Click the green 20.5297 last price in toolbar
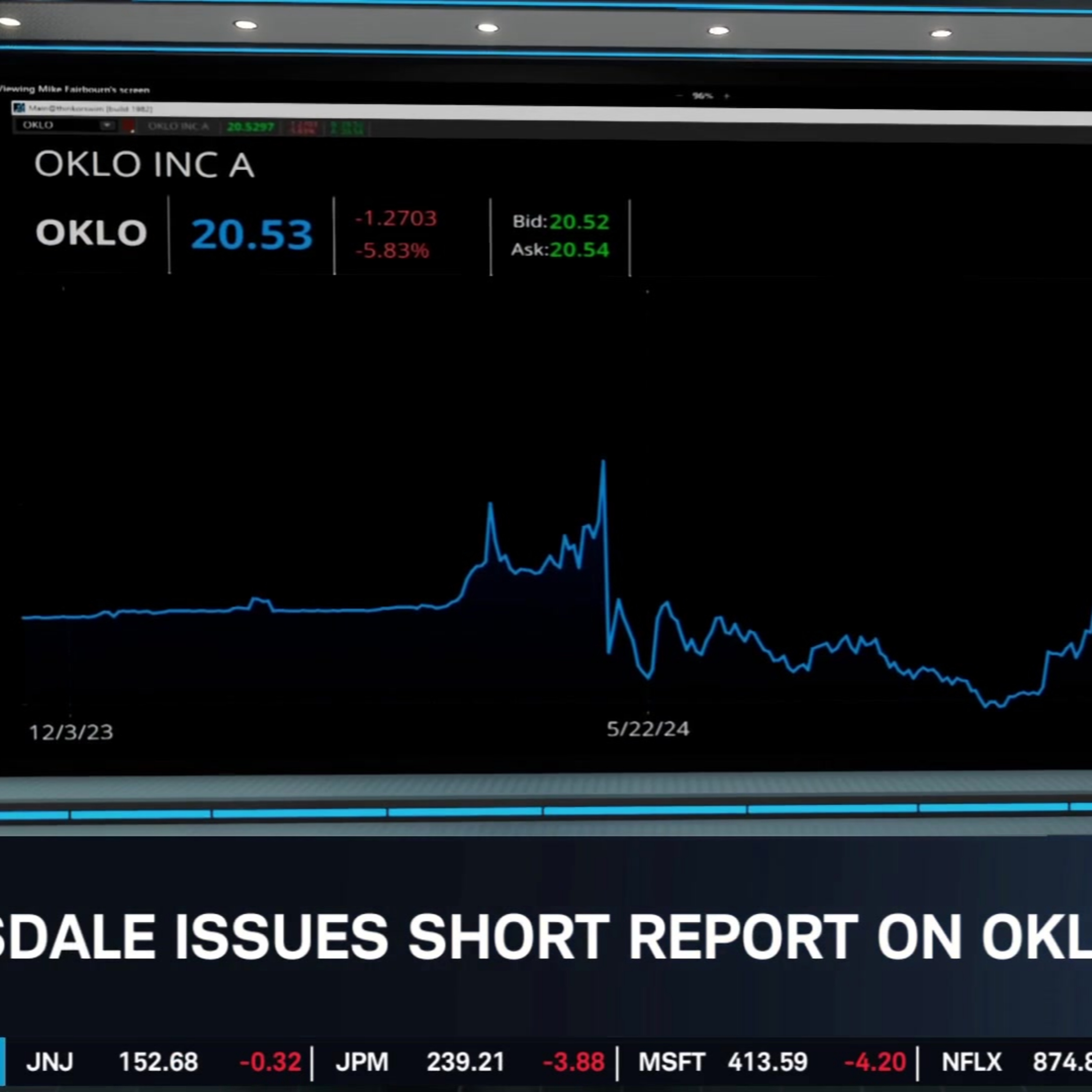This screenshot has height=1092, width=1092. (x=250, y=127)
